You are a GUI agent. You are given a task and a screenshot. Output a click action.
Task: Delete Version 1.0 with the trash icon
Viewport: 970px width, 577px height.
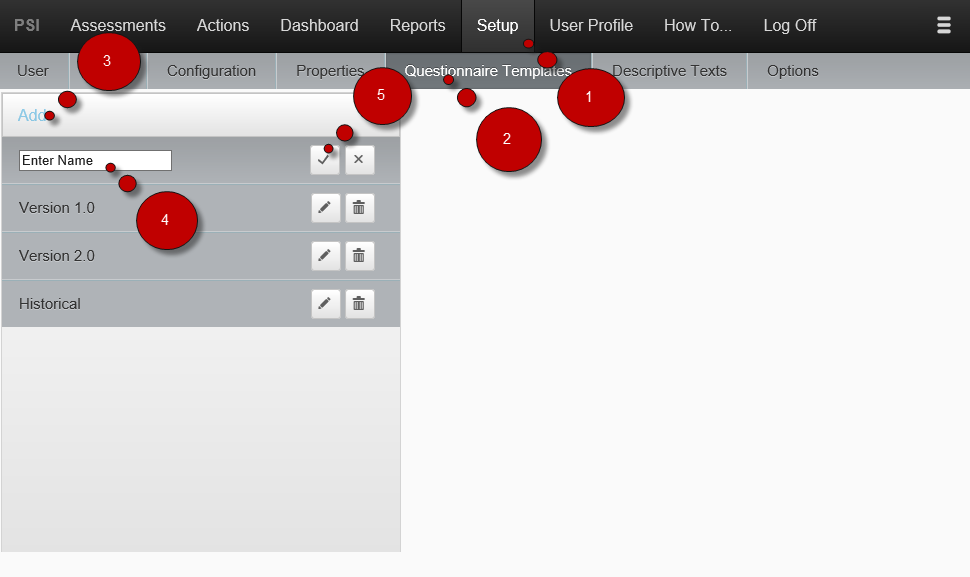359,208
